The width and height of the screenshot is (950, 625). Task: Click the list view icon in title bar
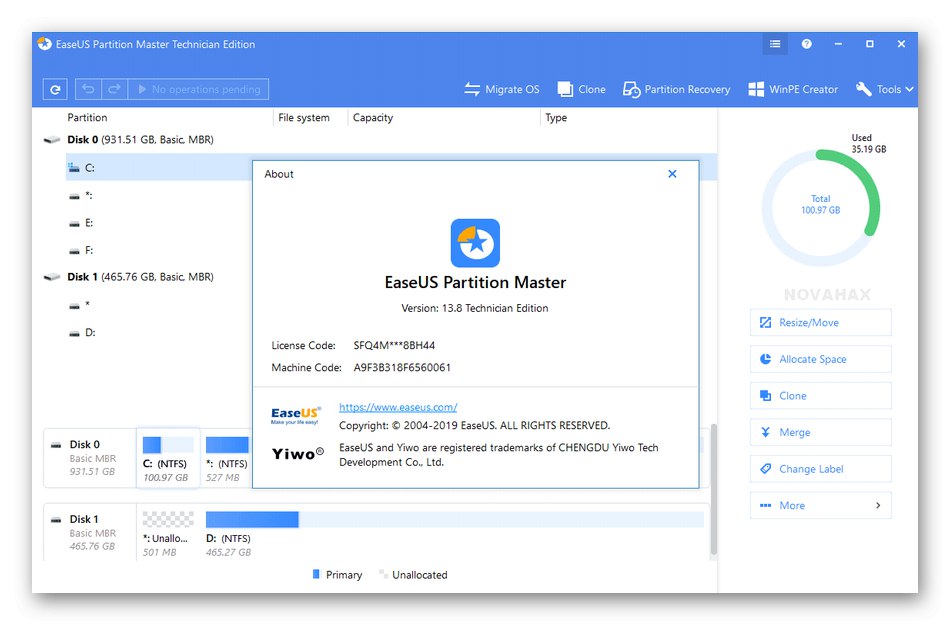pos(775,44)
